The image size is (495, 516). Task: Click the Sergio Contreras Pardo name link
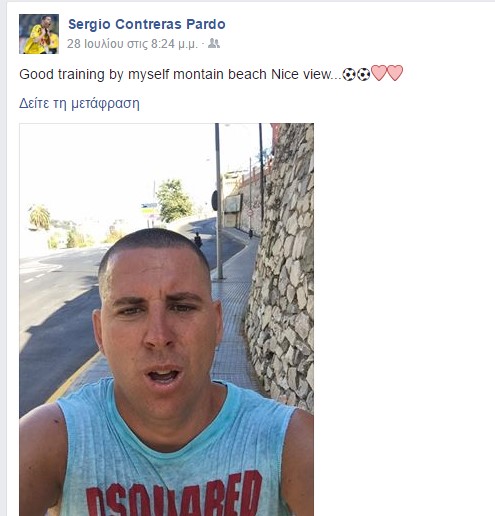tap(147, 24)
